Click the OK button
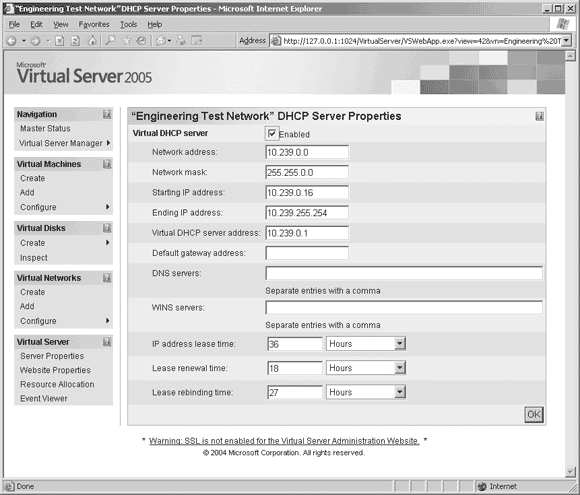Screen dimensions: 580x495 pyautogui.click(x=533, y=414)
